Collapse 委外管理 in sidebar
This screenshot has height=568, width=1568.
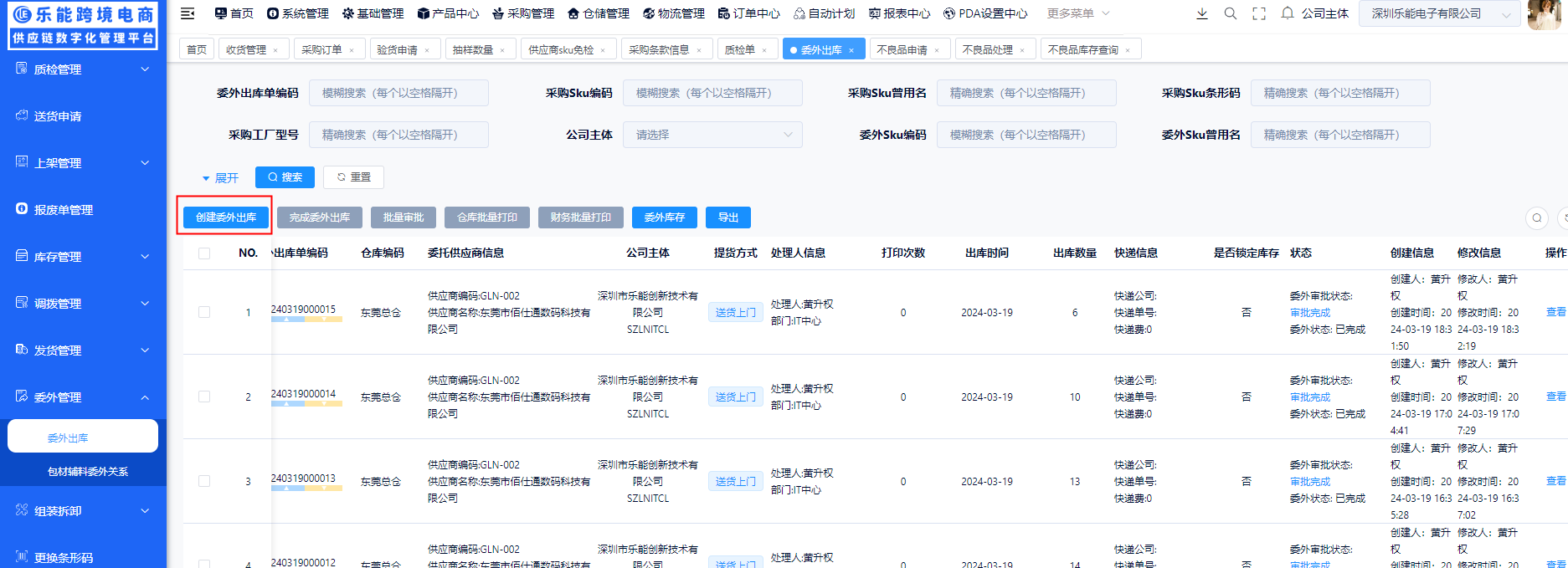(83, 397)
